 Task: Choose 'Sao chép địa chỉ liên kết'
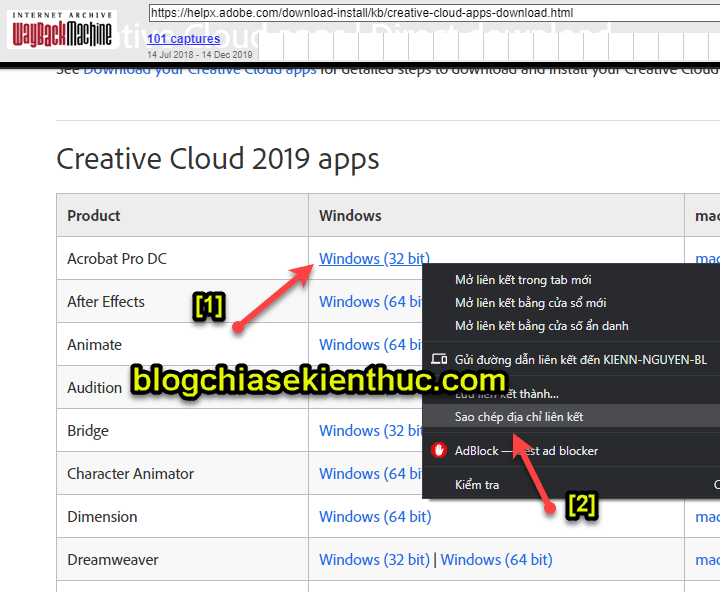point(571,417)
